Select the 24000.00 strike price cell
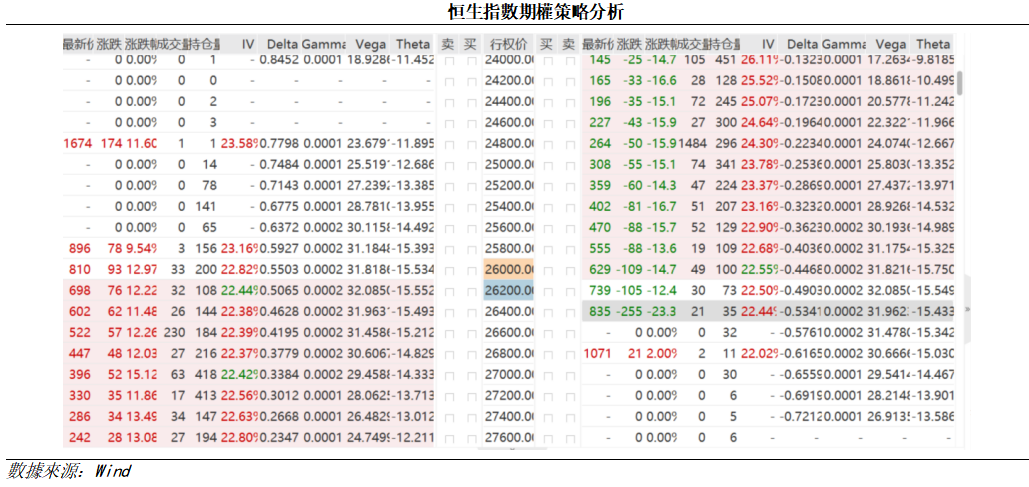 point(509,60)
